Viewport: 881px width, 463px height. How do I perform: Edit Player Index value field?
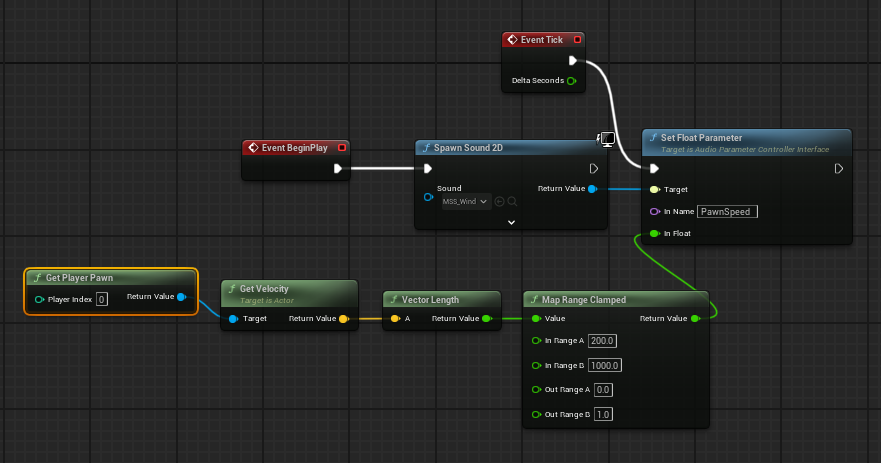102,299
